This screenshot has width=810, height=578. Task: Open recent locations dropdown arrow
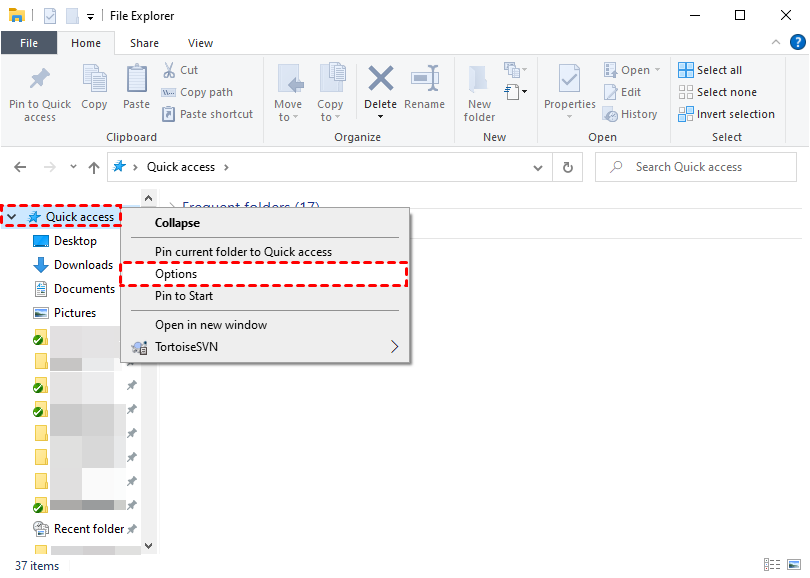(73, 166)
